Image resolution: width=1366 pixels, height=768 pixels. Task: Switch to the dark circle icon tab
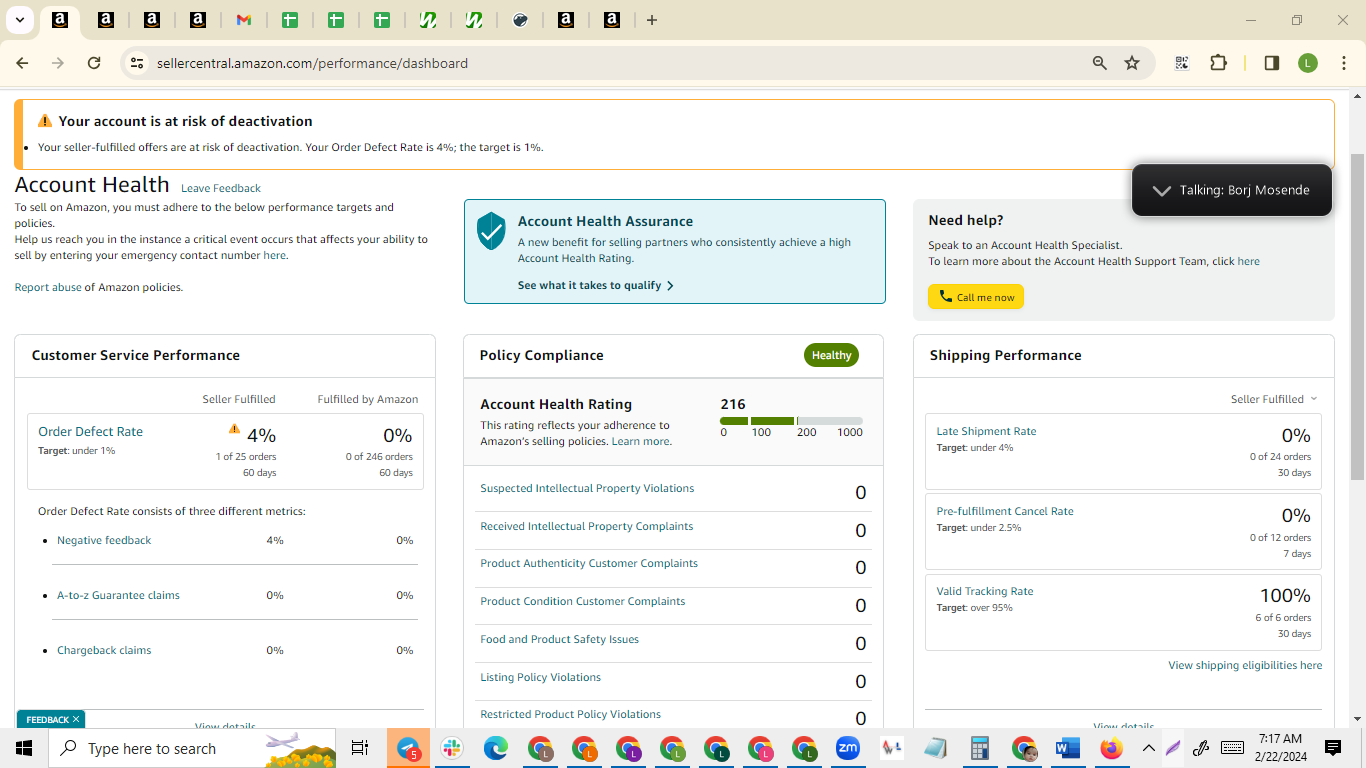(520, 20)
